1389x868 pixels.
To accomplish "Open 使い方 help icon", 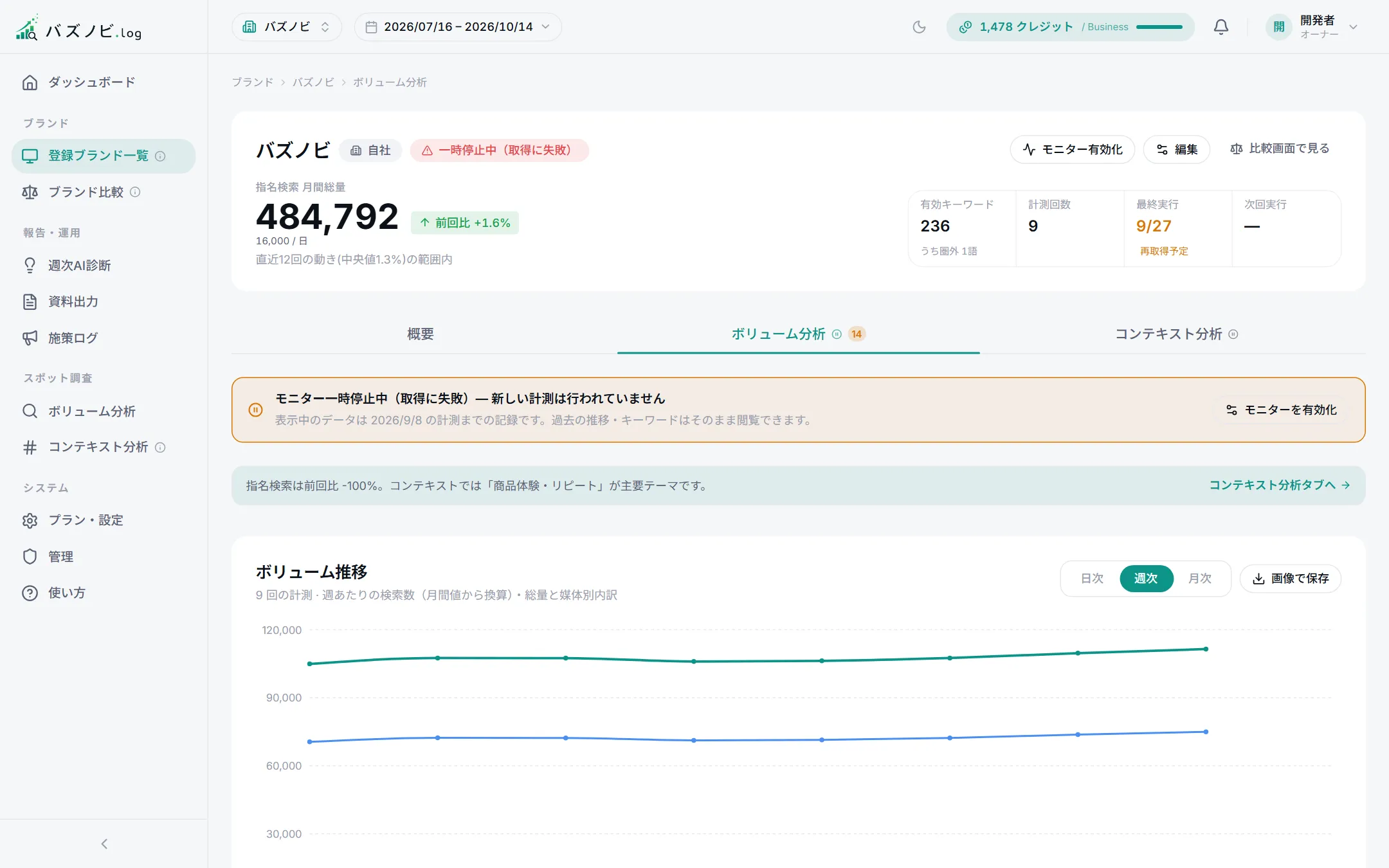I will point(30,593).
